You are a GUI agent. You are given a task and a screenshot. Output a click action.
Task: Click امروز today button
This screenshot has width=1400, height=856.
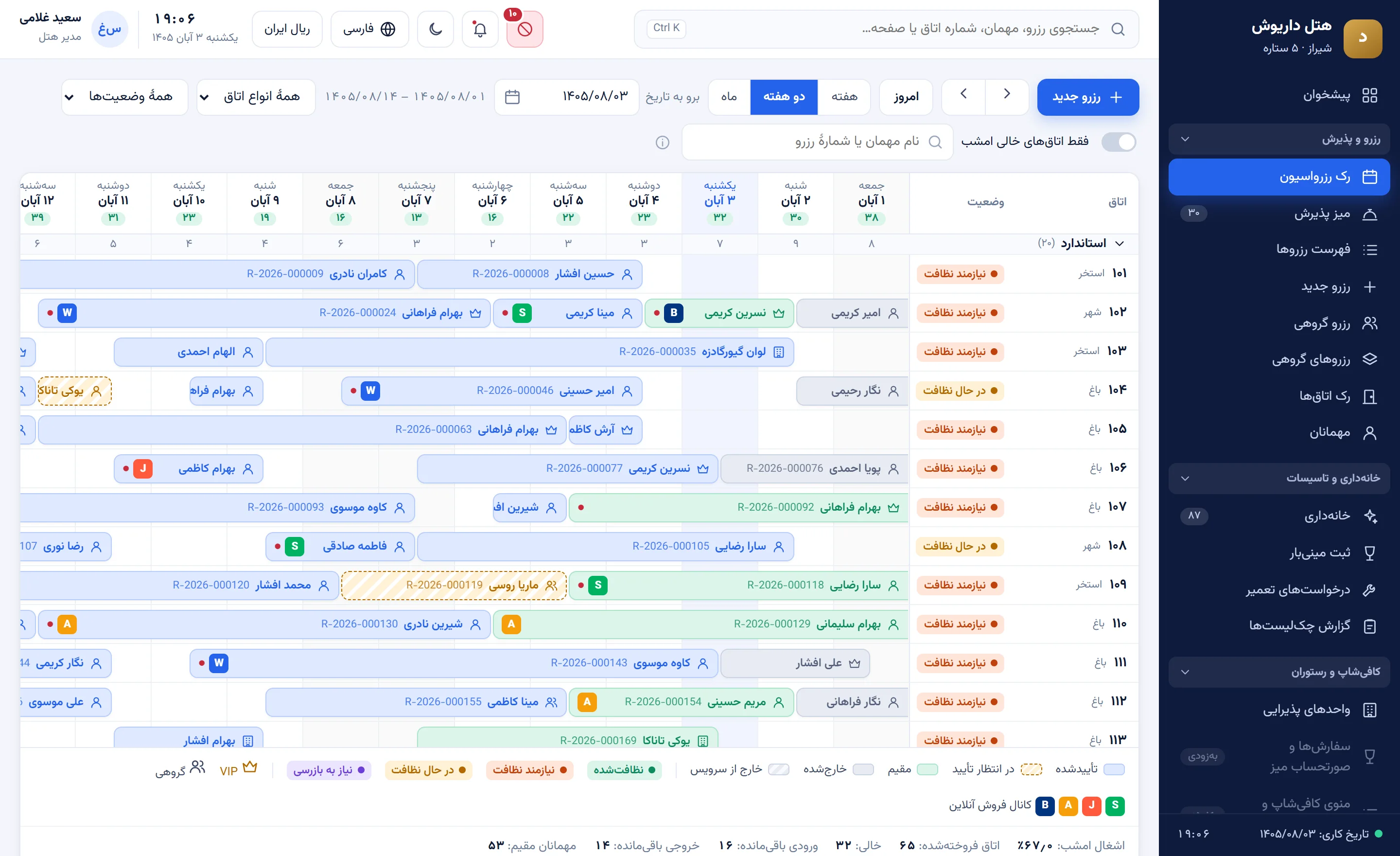[x=906, y=97]
